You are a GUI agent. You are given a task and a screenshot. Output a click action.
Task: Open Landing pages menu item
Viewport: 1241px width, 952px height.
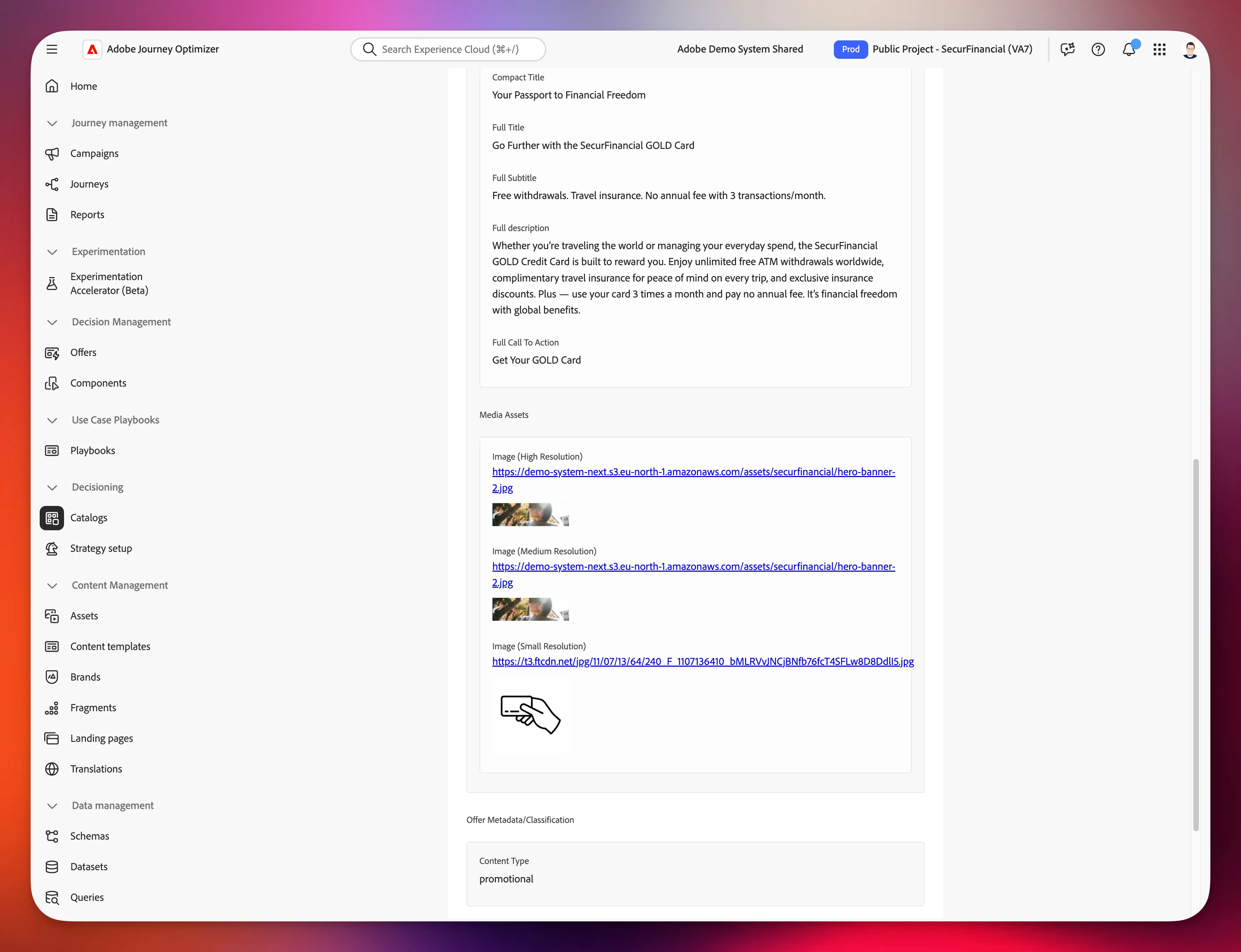pyautogui.click(x=101, y=738)
